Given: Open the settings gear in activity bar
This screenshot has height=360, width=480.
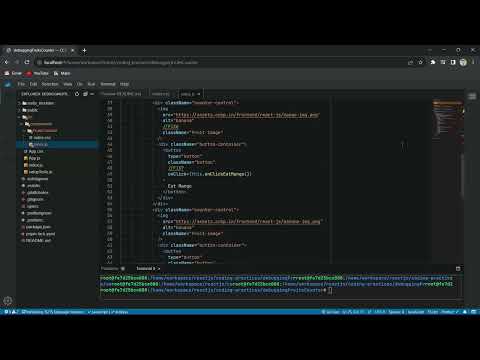Looking at the screenshot, I should pyautogui.click(x=8, y=300).
